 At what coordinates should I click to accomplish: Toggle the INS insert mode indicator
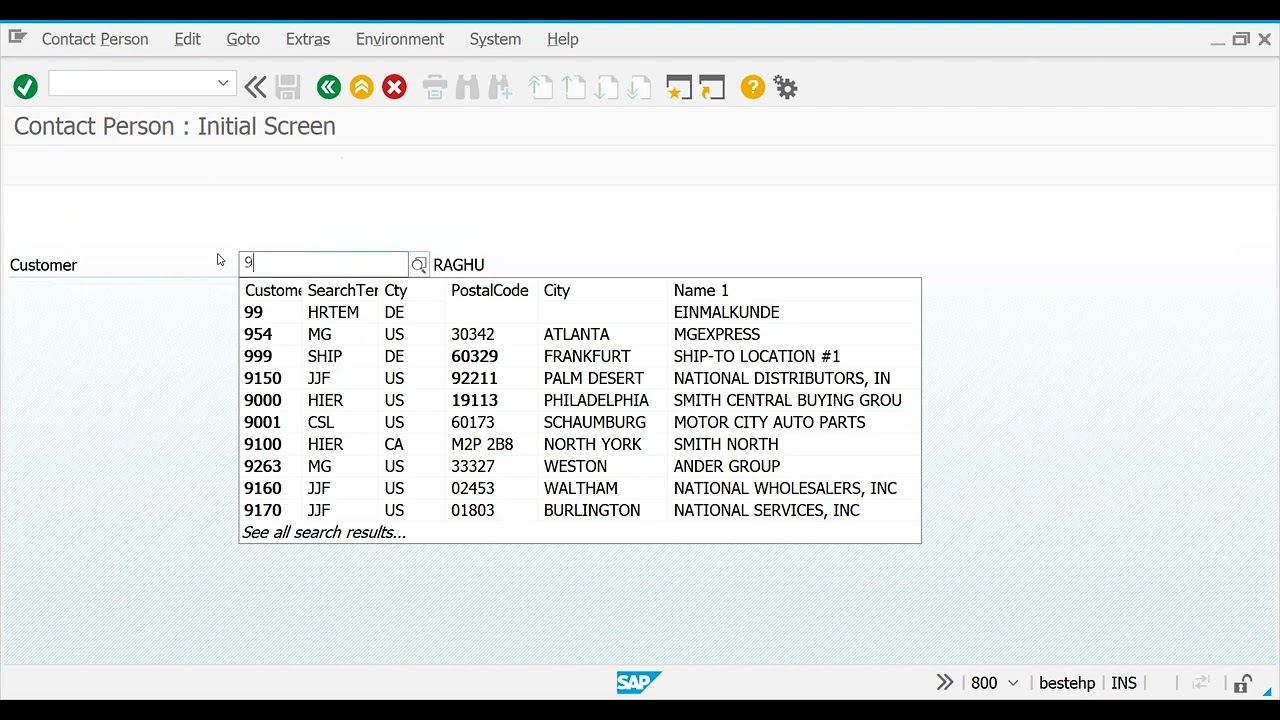coord(1124,683)
